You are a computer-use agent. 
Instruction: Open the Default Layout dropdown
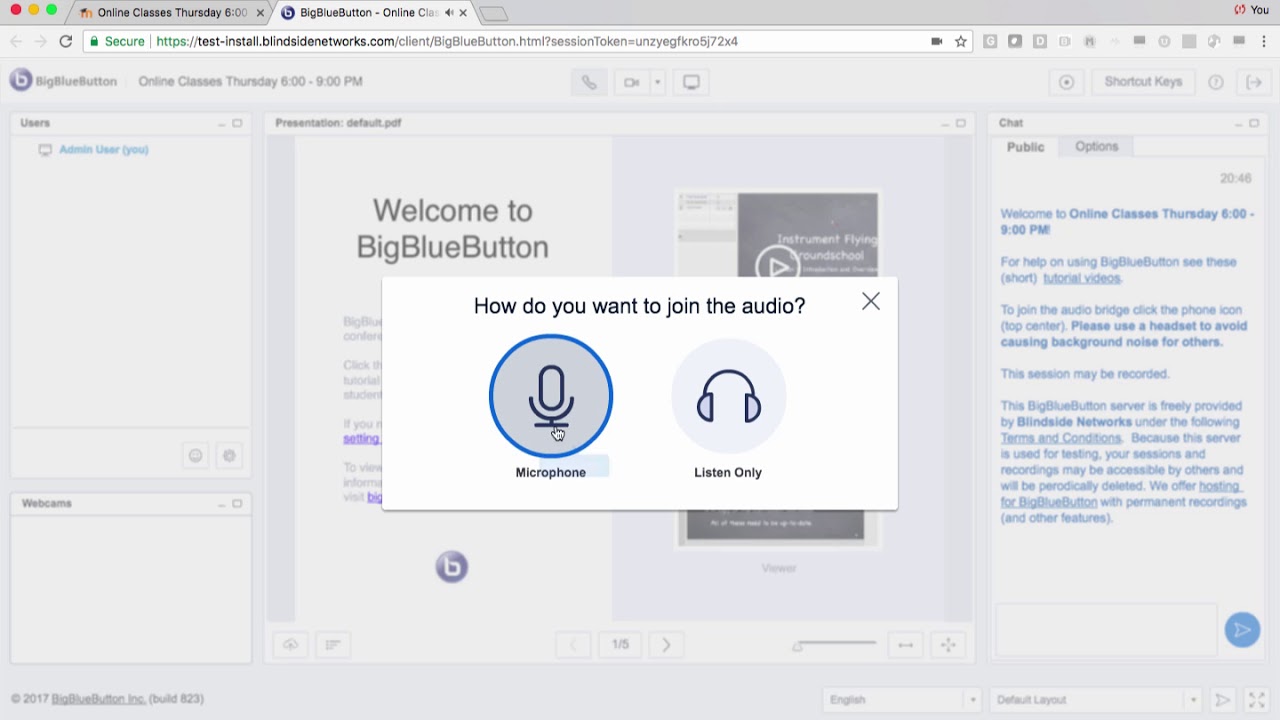point(1096,700)
